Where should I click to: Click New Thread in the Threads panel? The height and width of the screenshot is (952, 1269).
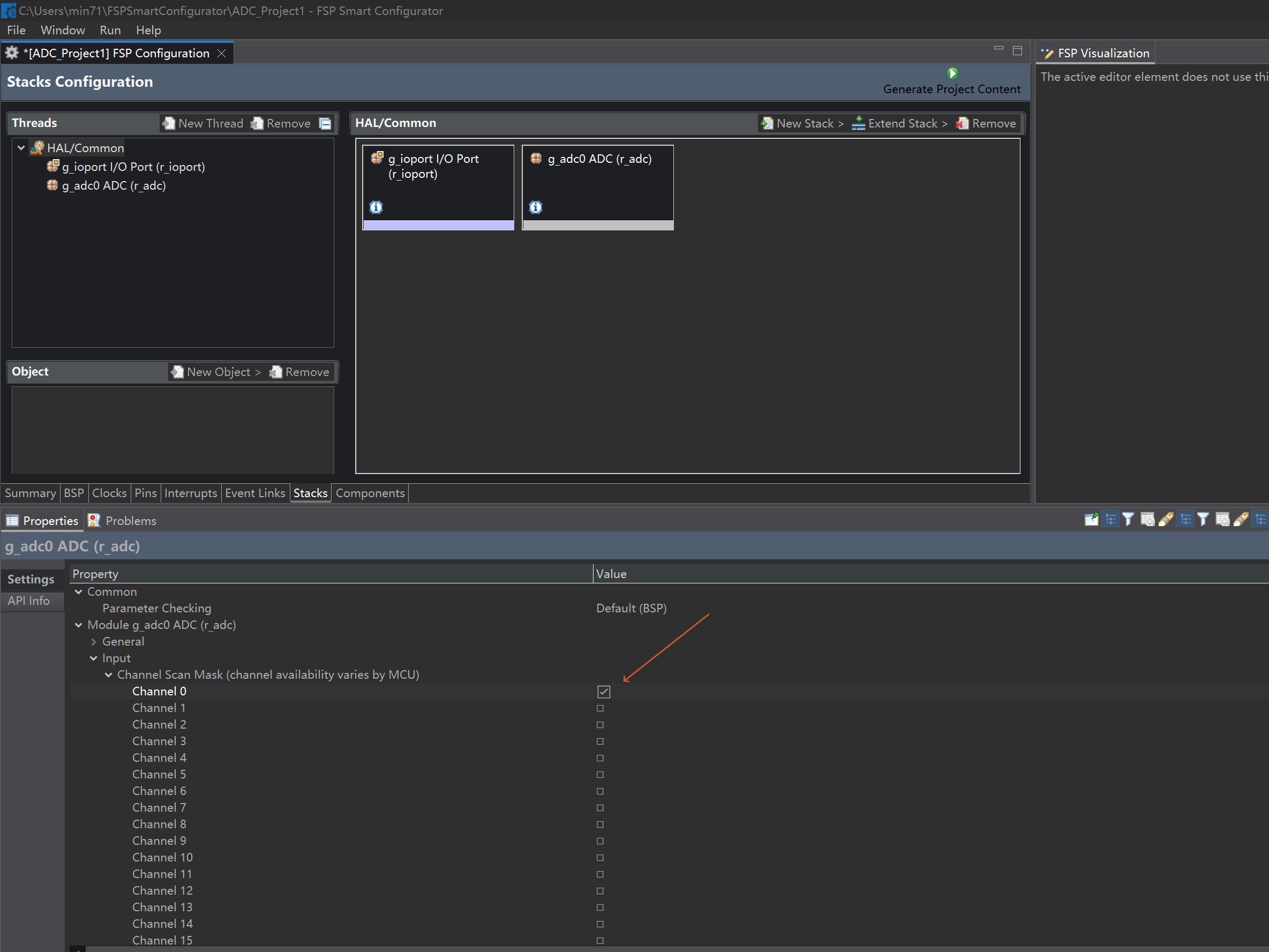pyautogui.click(x=203, y=123)
